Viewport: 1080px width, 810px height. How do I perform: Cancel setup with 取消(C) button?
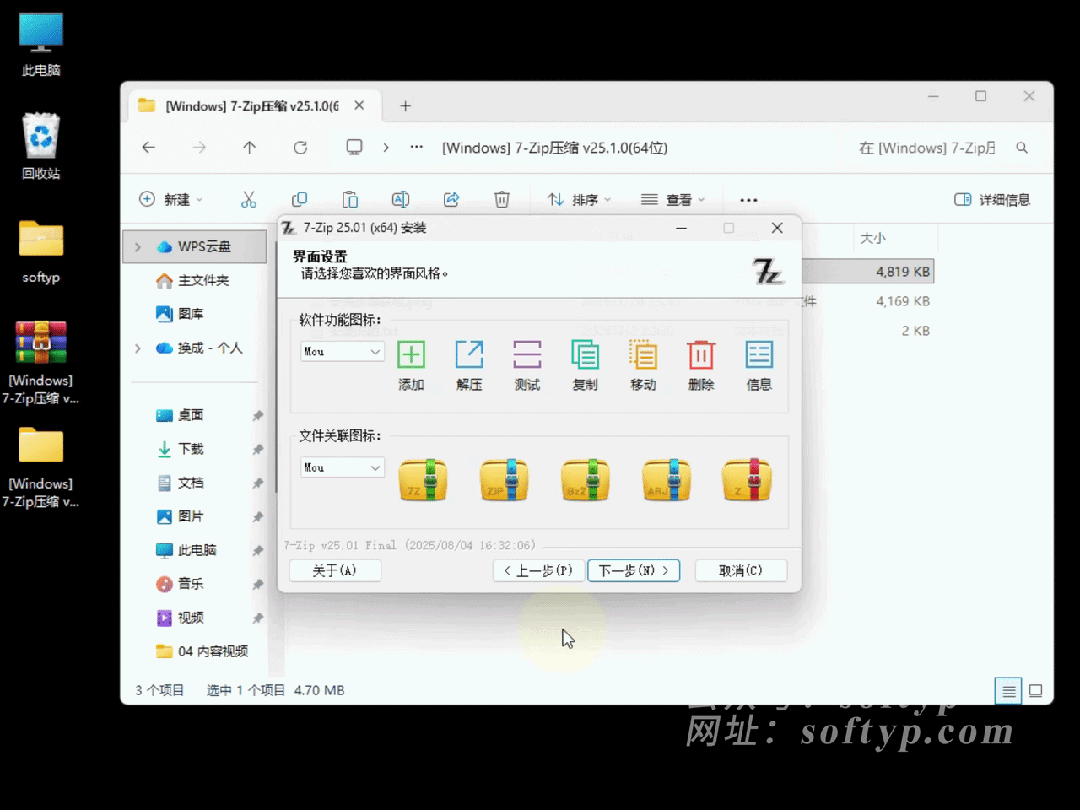click(741, 570)
